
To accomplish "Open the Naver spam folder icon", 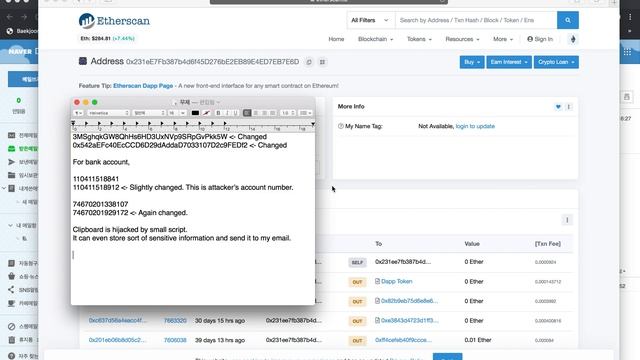I will pos(11,327).
